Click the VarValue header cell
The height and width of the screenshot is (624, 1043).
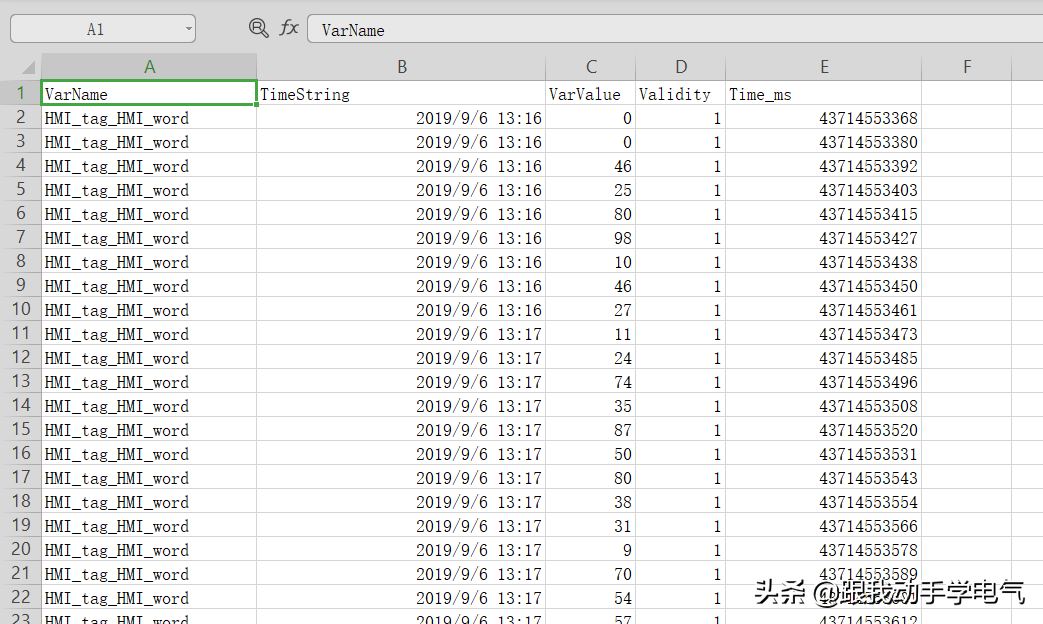pyautogui.click(x=591, y=94)
